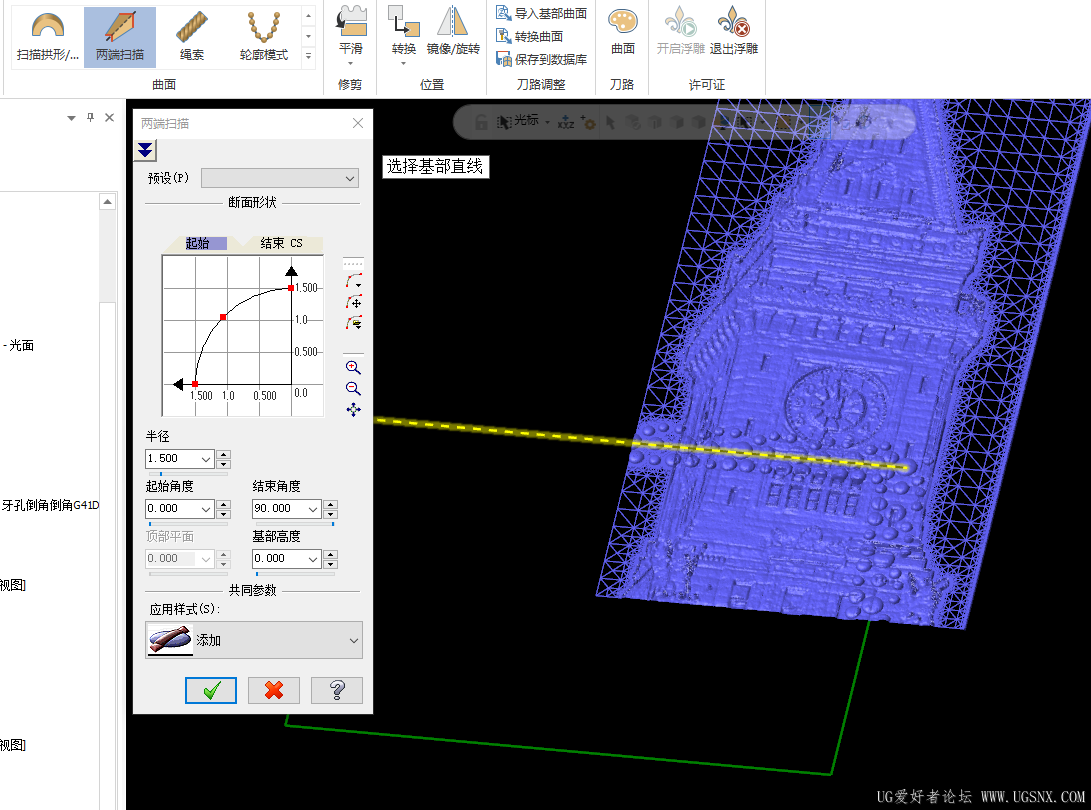This screenshot has height=810, width=1091.
Task: Open left panel options dropdown arrow
Action: tap(71, 118)
